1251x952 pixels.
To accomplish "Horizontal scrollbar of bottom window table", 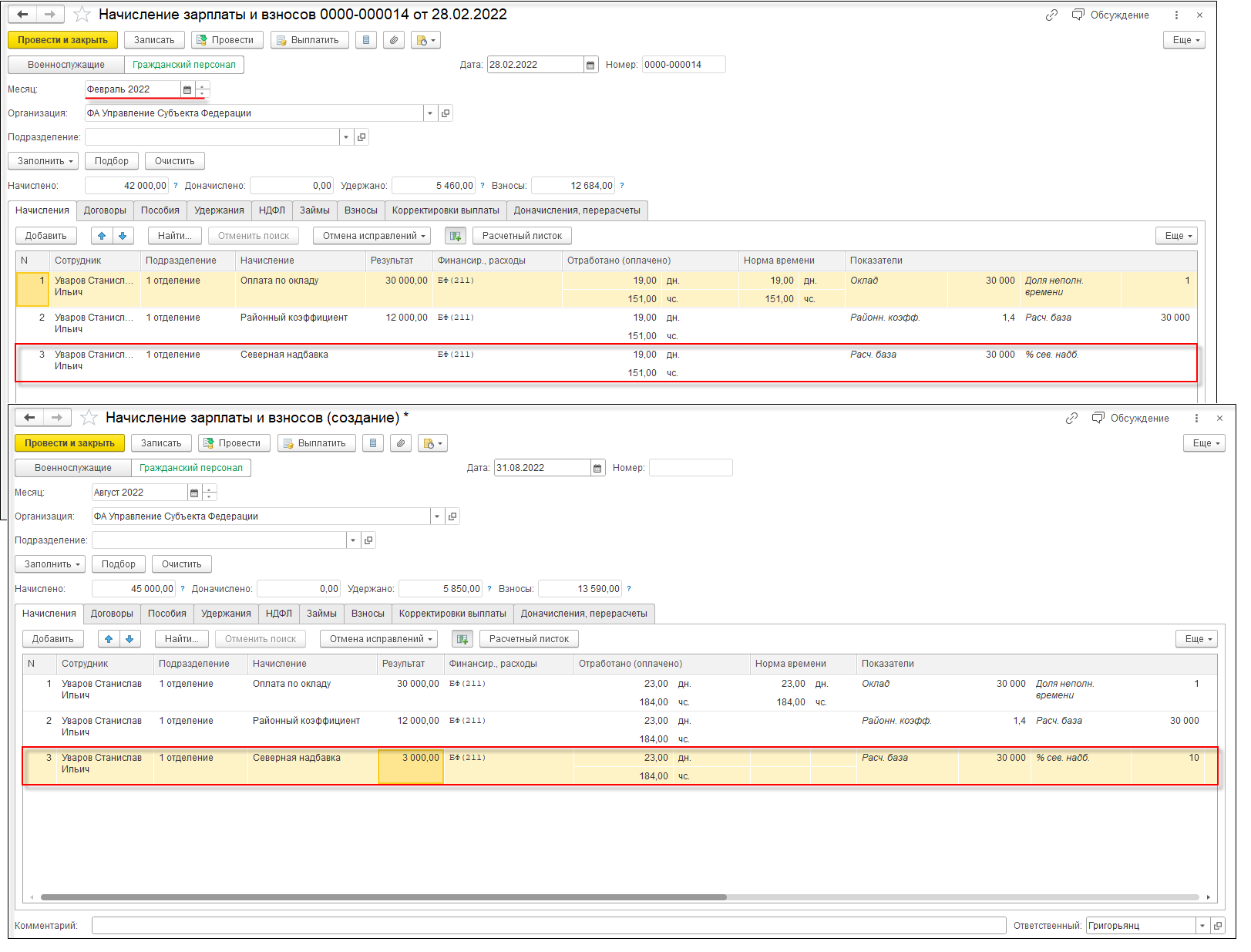I will tap(384, 897).
